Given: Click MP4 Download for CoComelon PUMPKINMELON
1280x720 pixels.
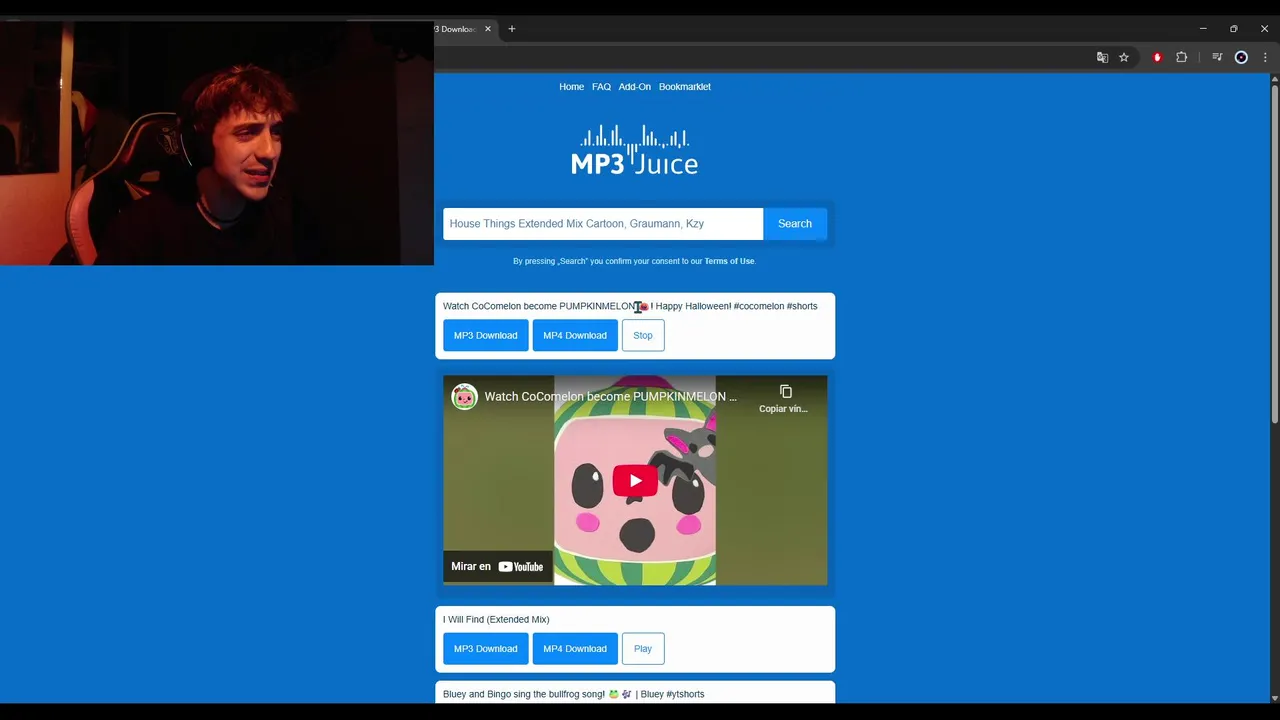Looking at the screenshot, I should click(575, 335).
